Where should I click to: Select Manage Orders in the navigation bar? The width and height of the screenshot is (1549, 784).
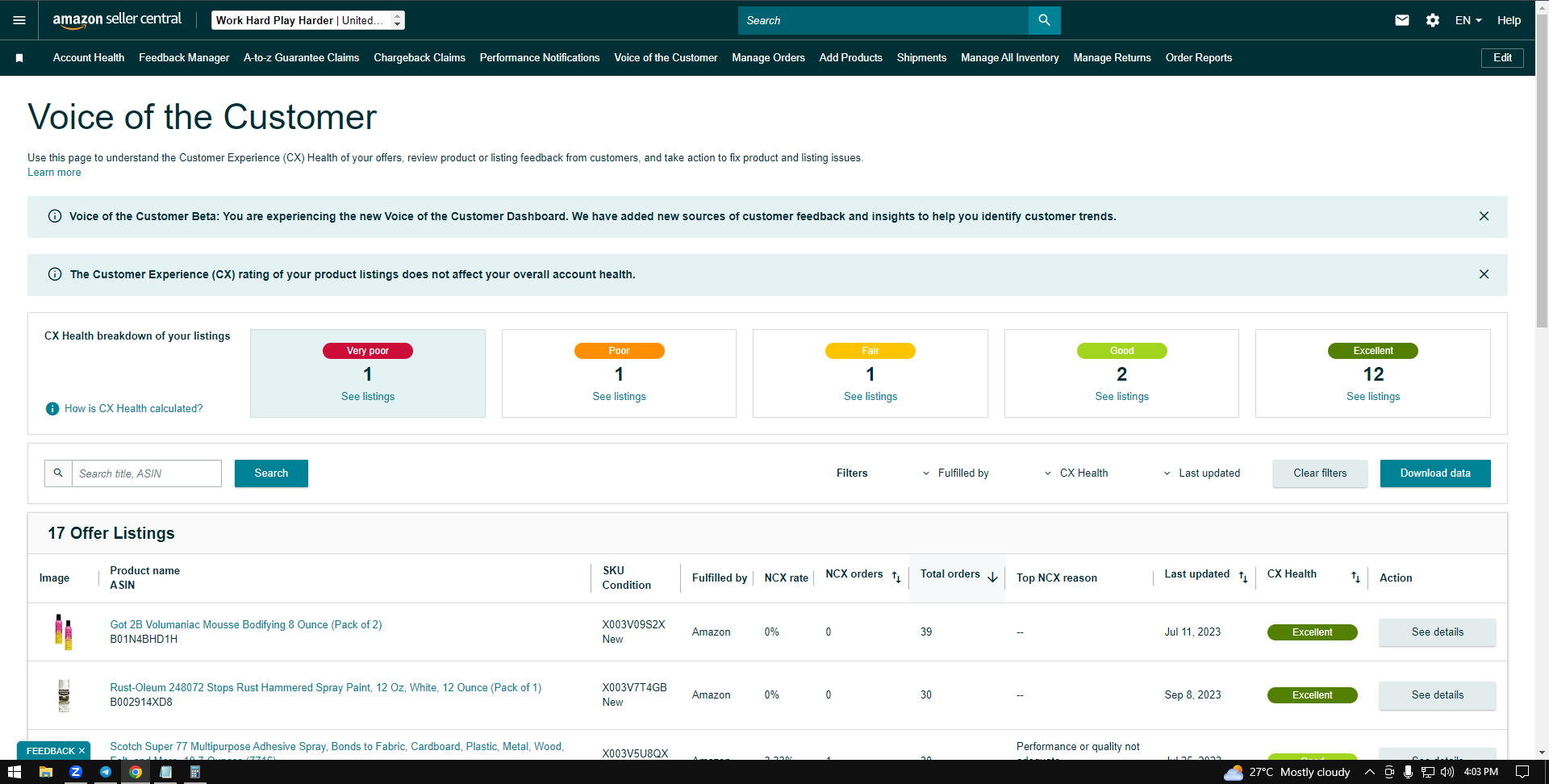point(768,58)
